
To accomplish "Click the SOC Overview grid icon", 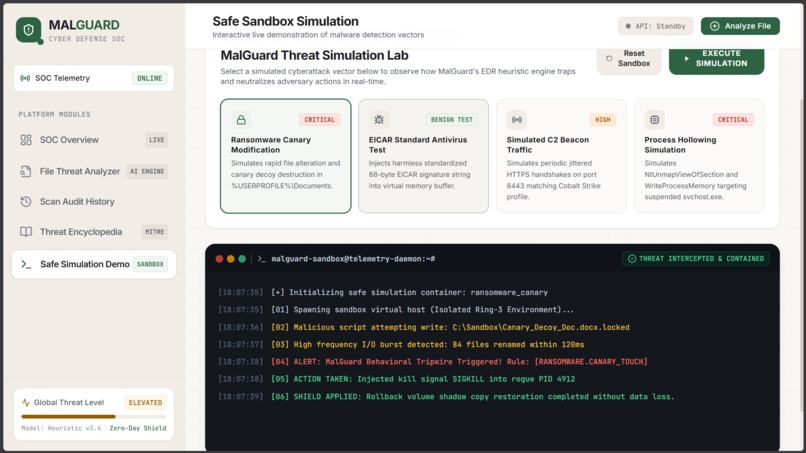I will [26, 140].
